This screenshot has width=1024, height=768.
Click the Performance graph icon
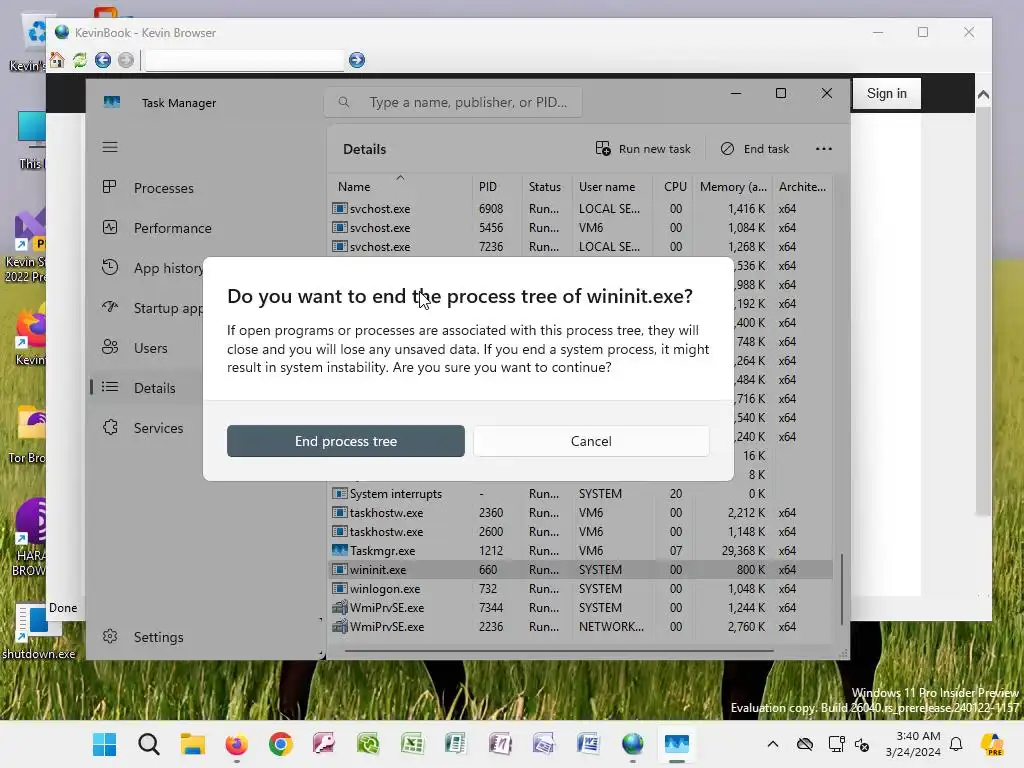tap(110, 227)
